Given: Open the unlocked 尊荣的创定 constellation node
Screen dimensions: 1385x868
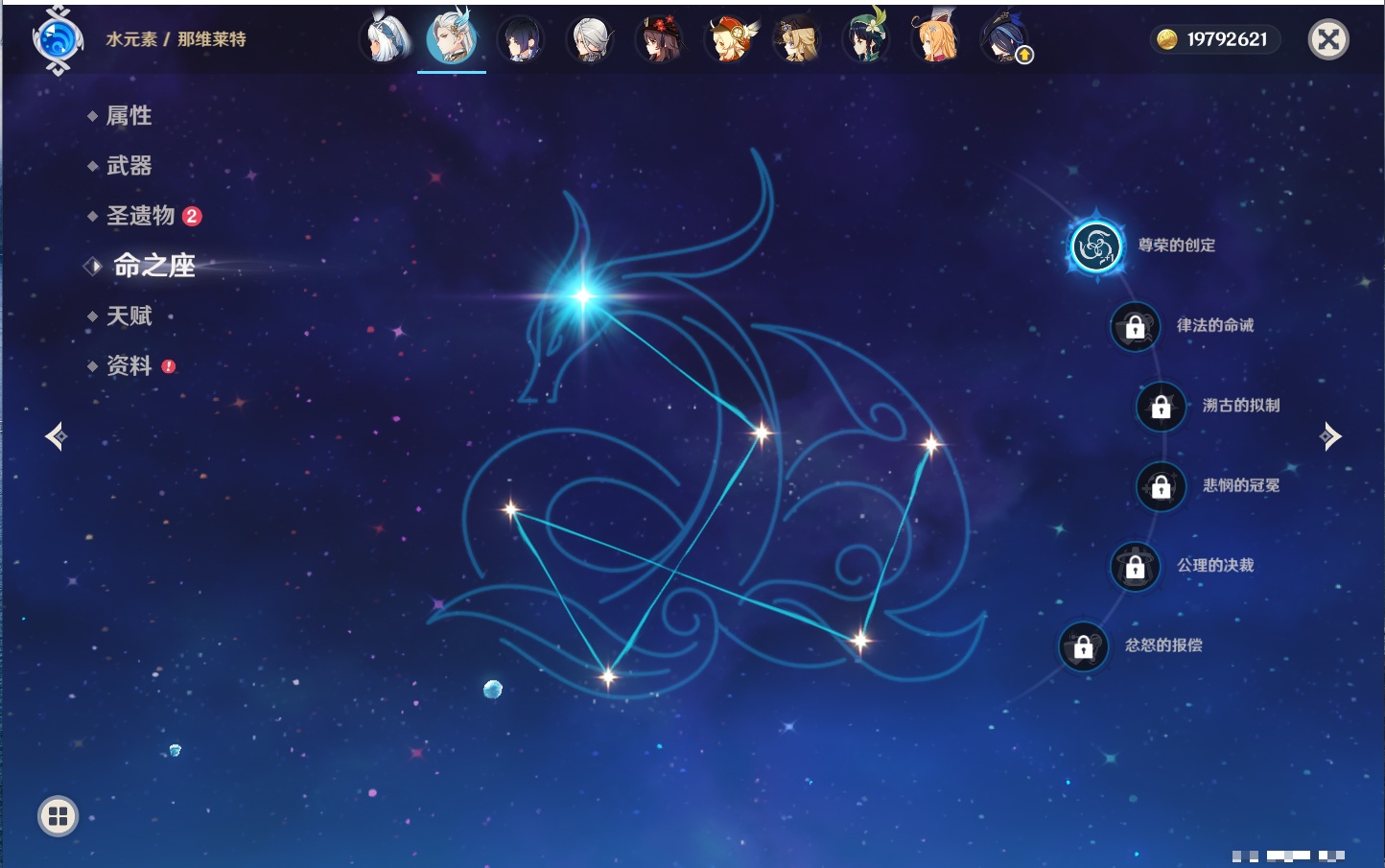Looking at the screenshot, I should (1095, 246).
